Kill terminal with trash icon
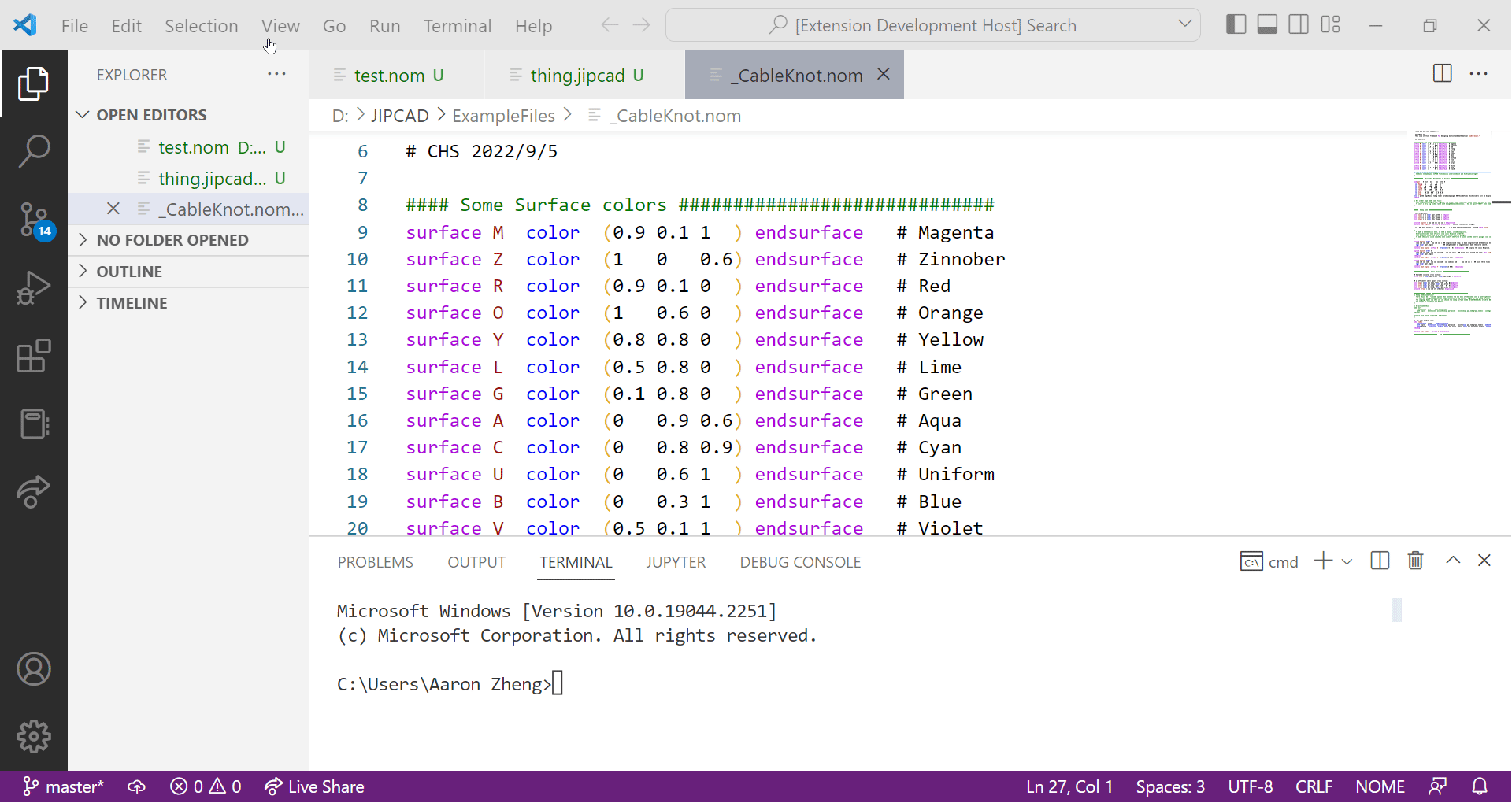 [x=1416, y=561]
